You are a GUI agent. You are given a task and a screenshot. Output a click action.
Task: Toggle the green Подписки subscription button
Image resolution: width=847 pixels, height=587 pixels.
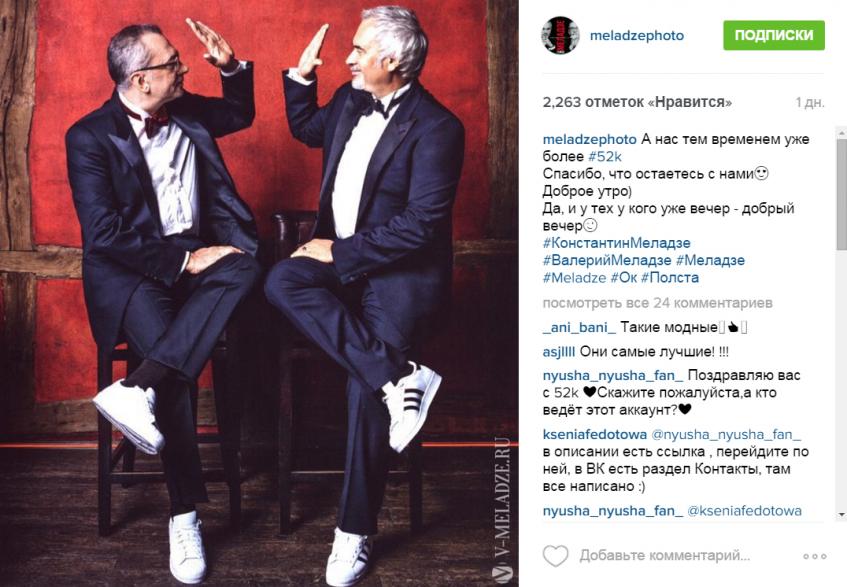[774, 35]
